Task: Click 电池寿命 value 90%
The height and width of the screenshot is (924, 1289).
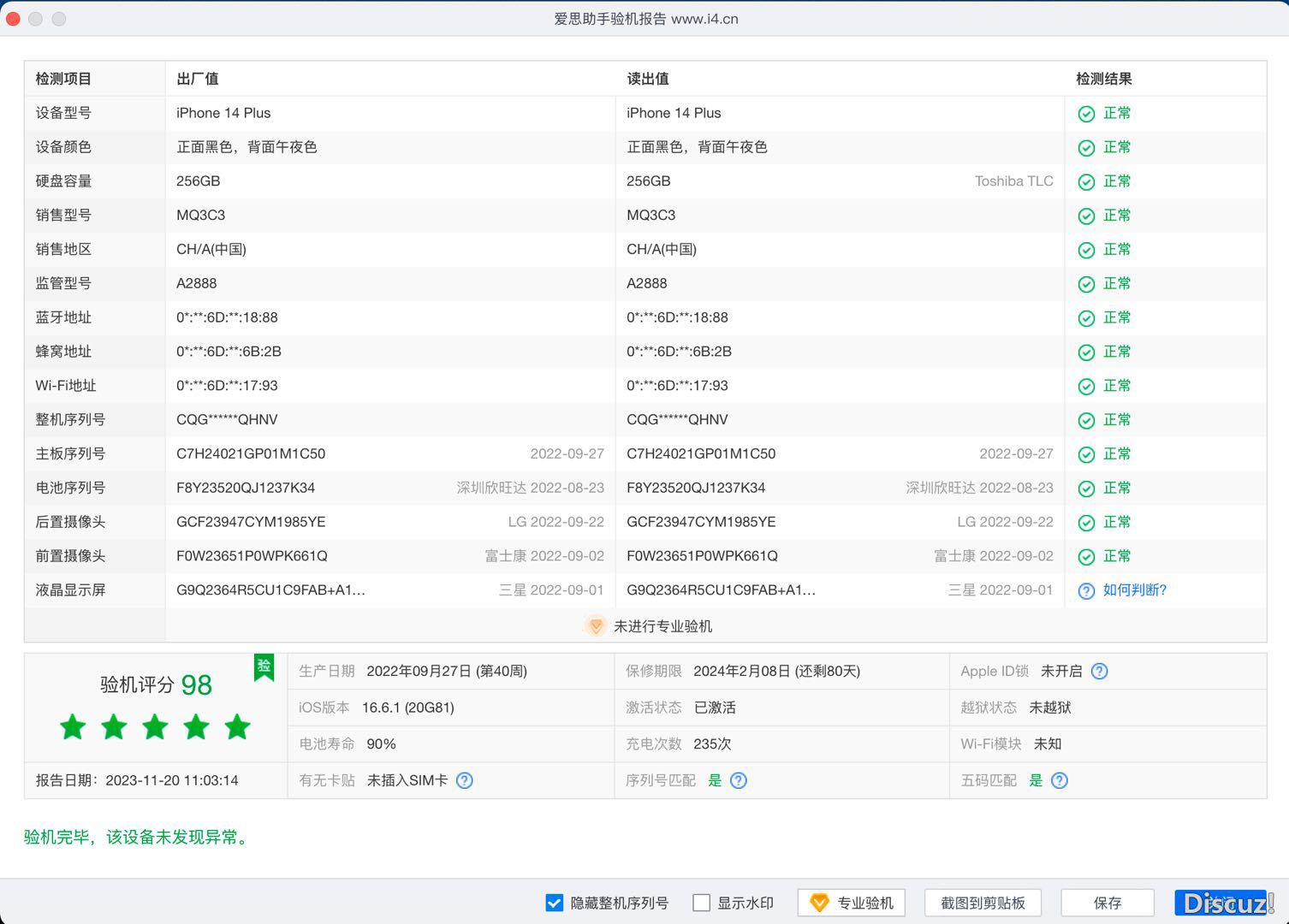Action: (381, 744)
